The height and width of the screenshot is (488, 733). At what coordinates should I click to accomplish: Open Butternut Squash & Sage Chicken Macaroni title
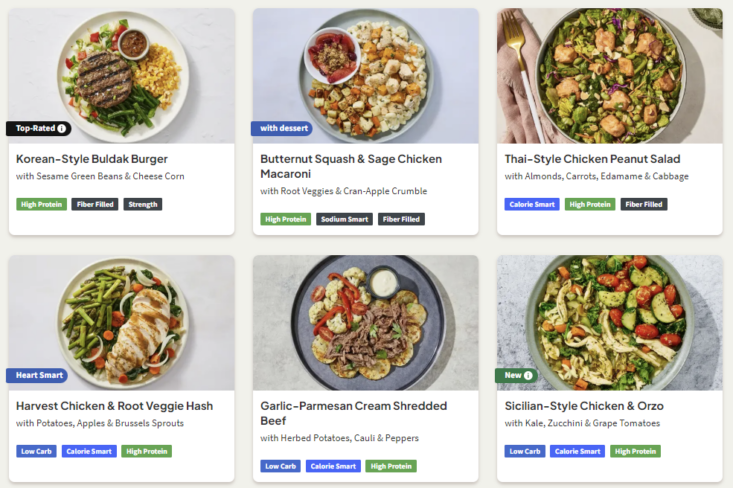[351, 166]
